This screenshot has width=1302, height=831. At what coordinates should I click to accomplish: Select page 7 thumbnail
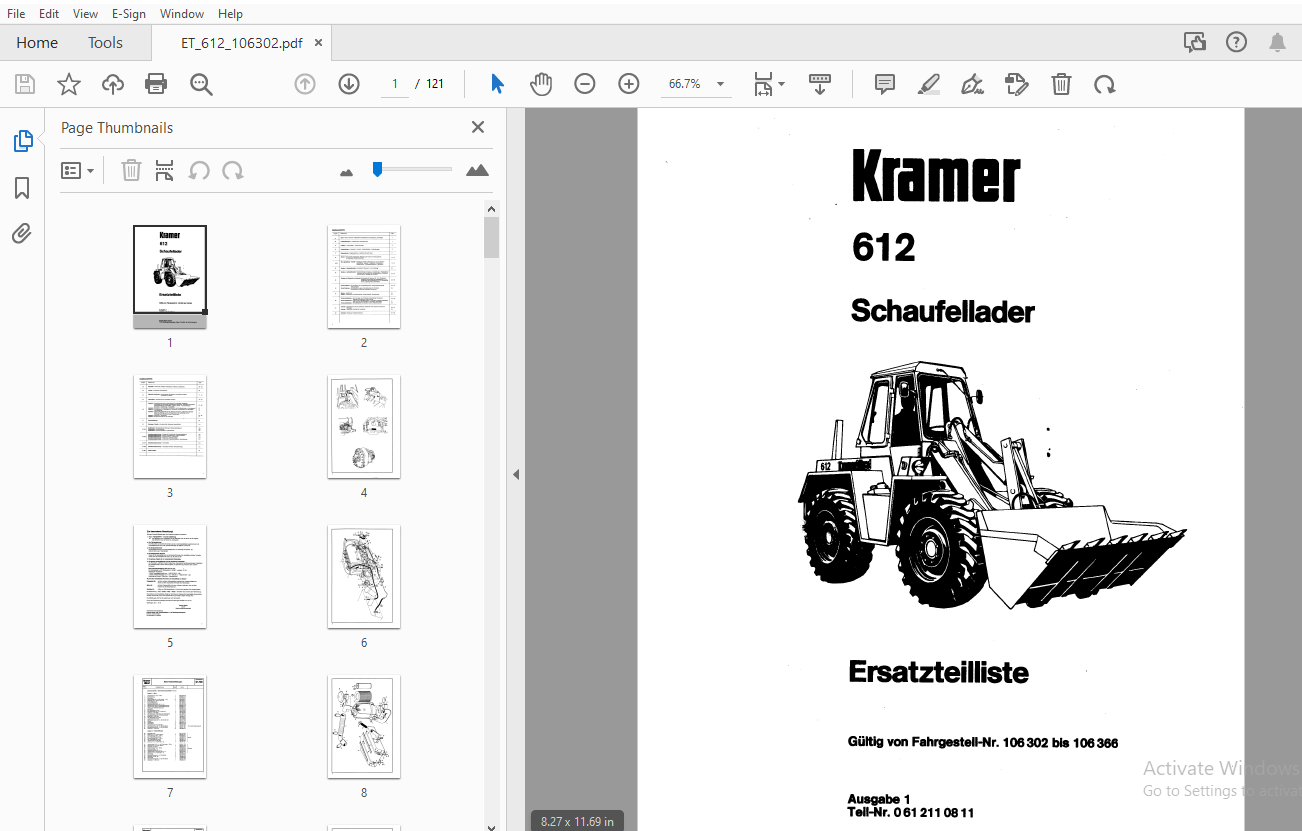tap(170, 726)
